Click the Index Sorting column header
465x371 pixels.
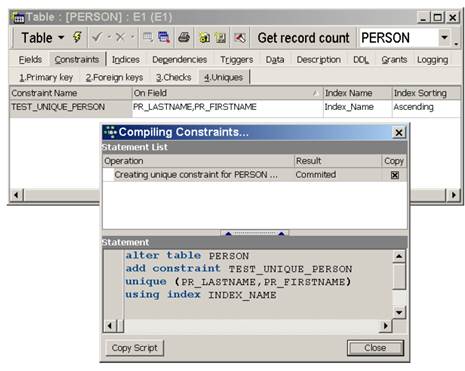click(x=426, y=93)
